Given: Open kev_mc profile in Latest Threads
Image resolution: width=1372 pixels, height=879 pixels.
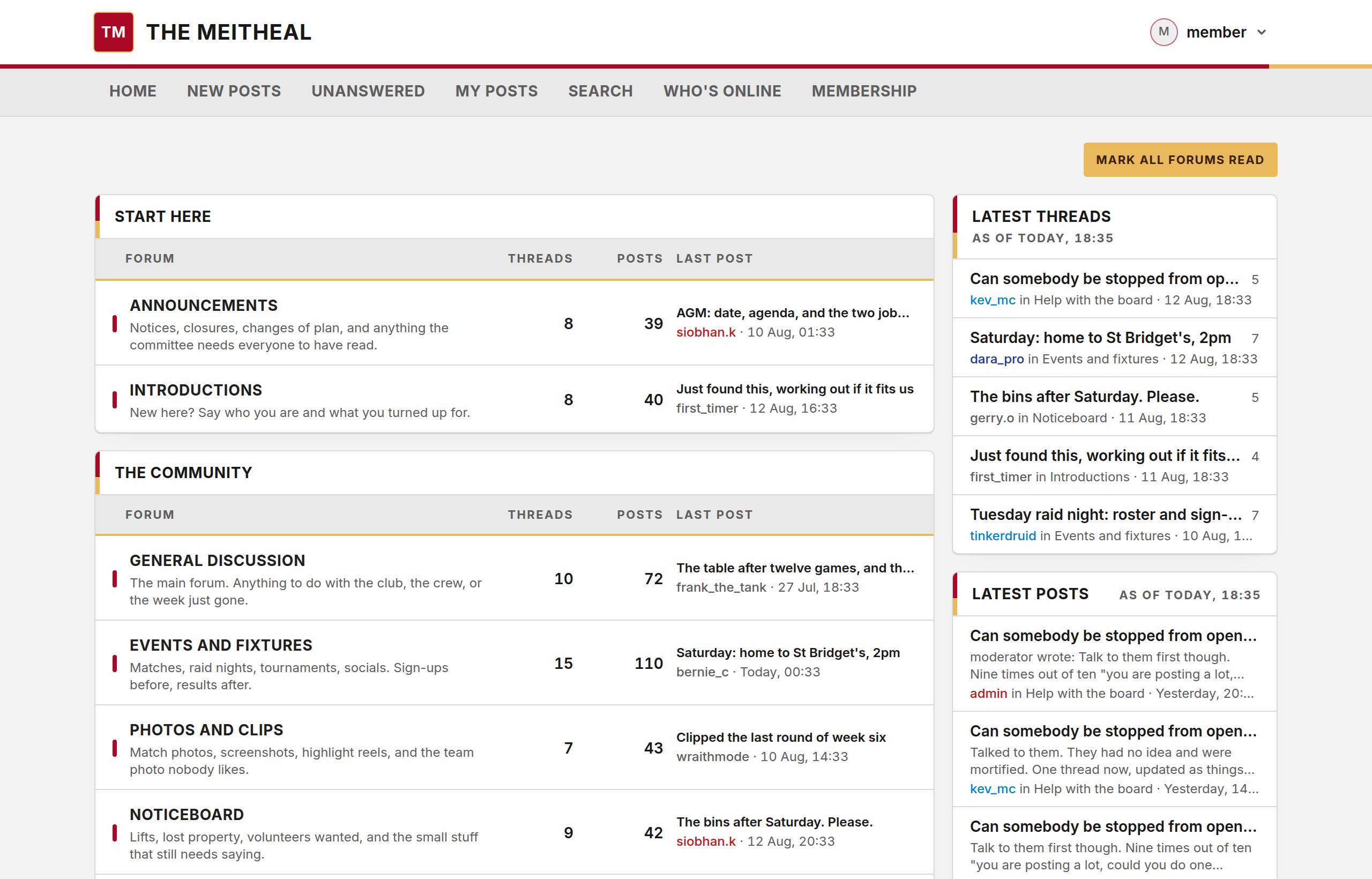Looking at the screenshot, I should [993, 300].
